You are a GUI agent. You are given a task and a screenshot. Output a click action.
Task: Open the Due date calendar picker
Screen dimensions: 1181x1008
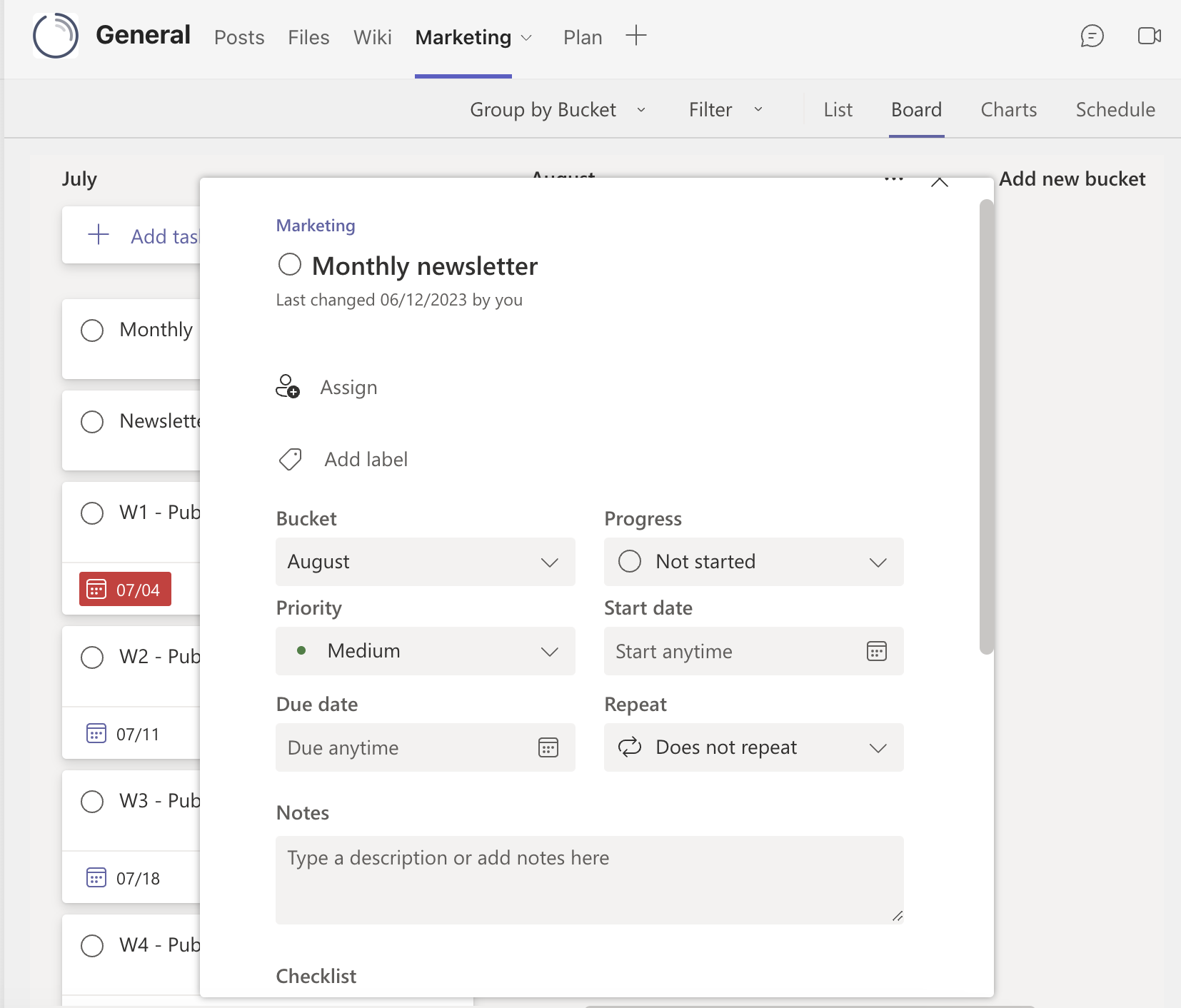548,747
